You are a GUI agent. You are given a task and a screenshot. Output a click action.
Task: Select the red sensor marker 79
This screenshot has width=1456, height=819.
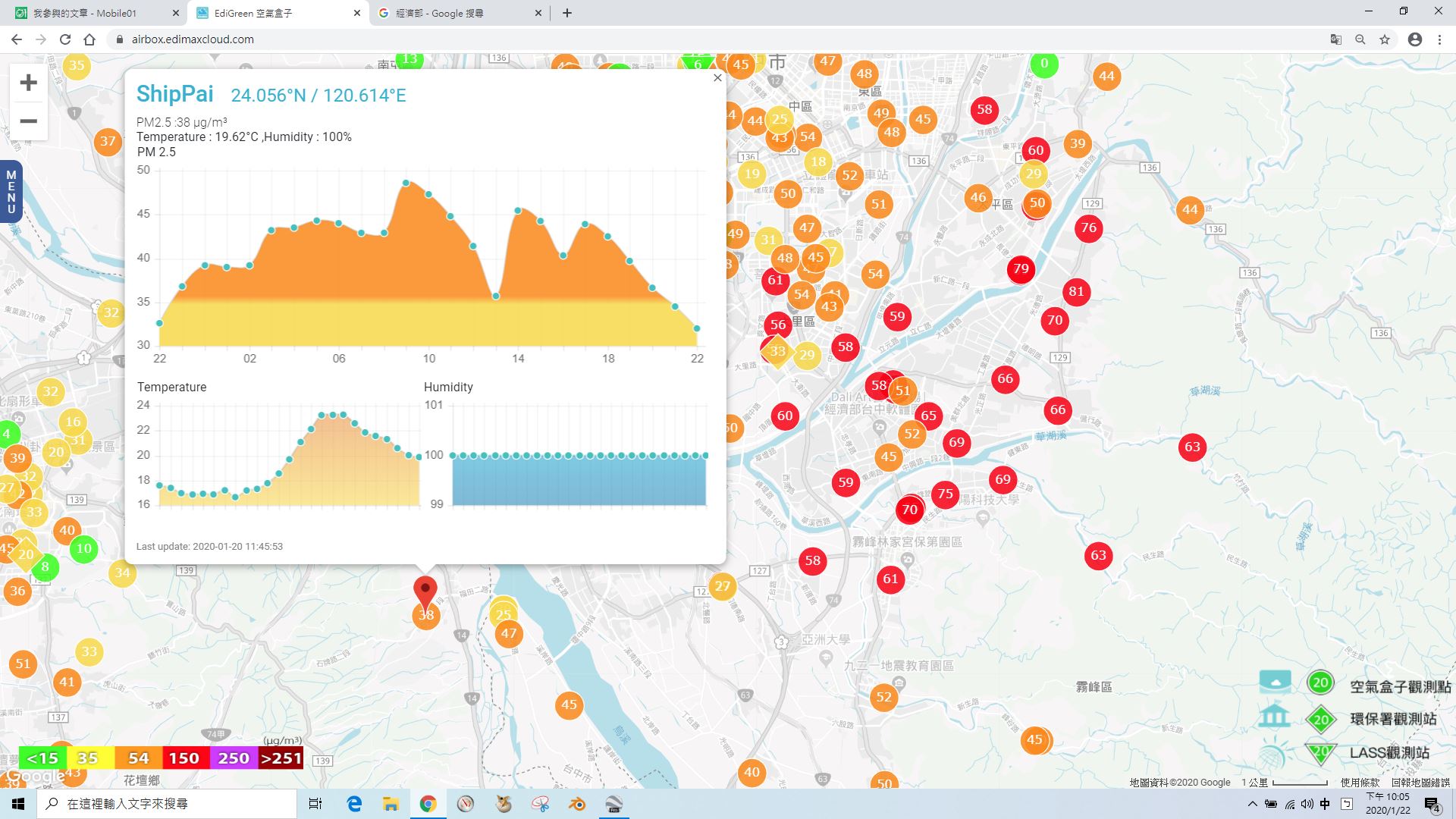[1021, 268]
